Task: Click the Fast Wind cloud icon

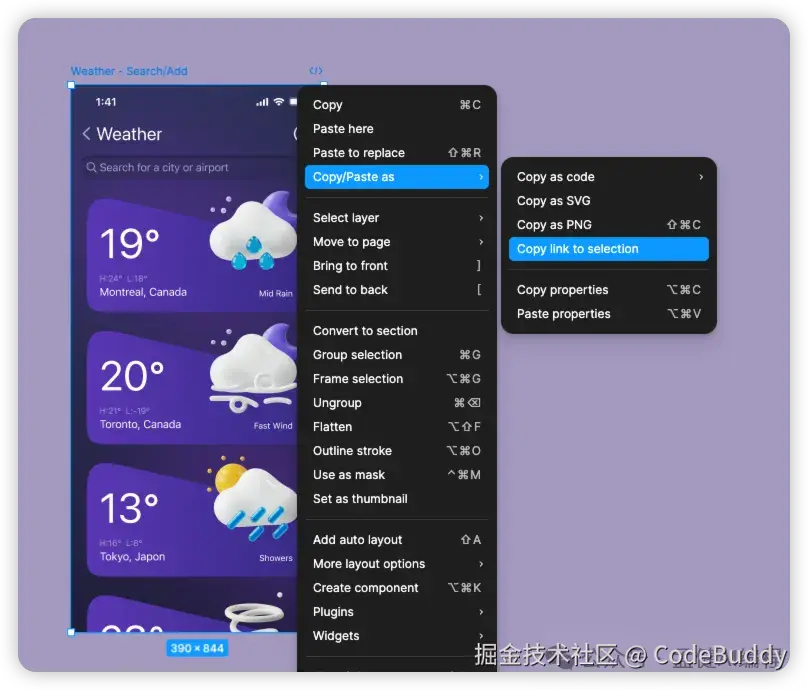Action: click(x=252, y=367)
